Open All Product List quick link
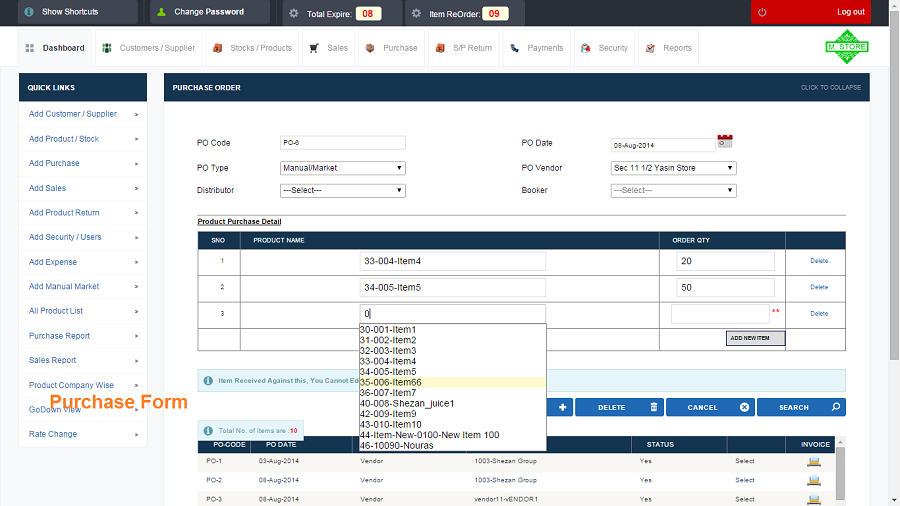 (56, 311)
